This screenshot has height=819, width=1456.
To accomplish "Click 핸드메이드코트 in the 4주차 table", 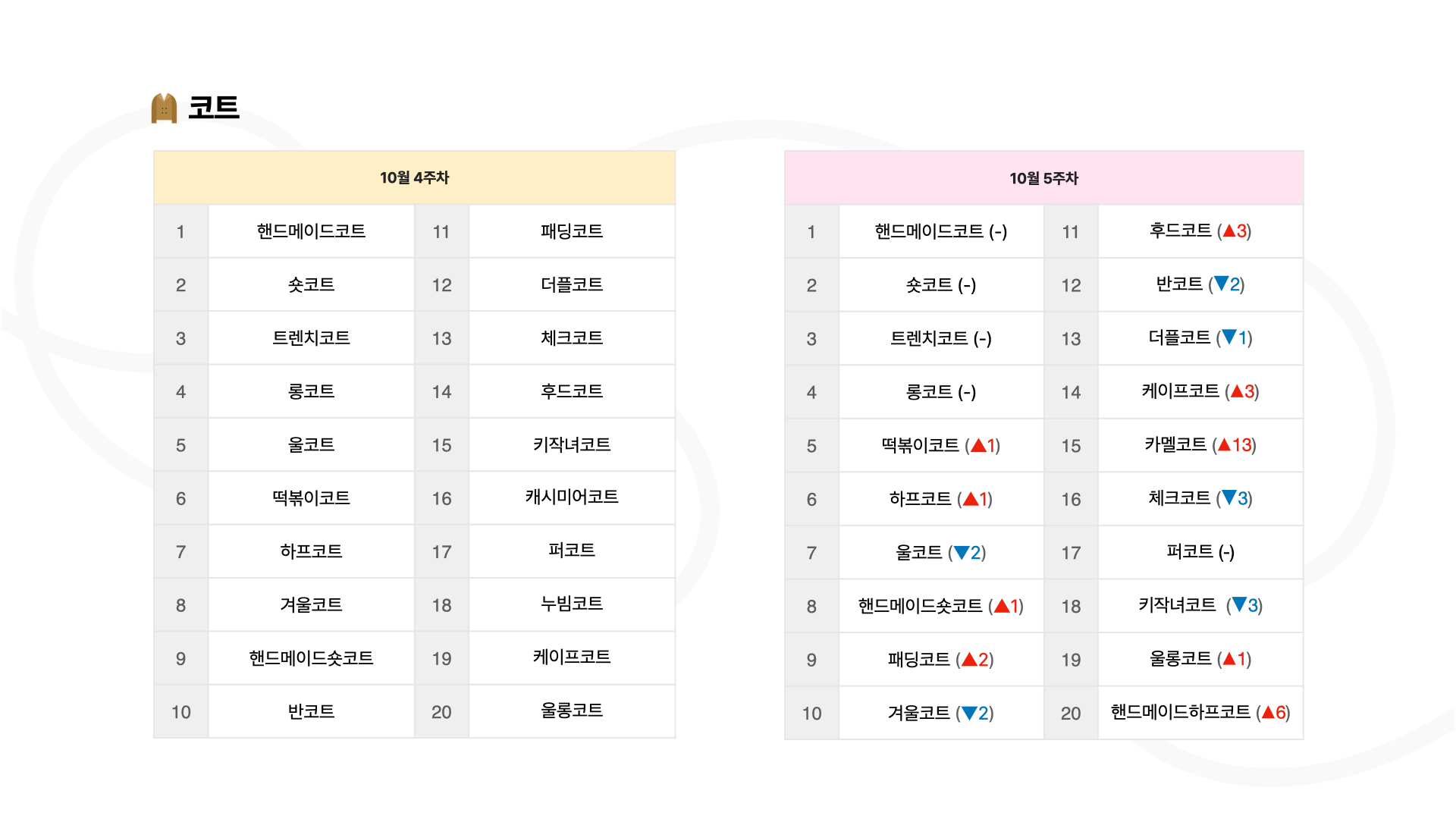I will point(311,231).
